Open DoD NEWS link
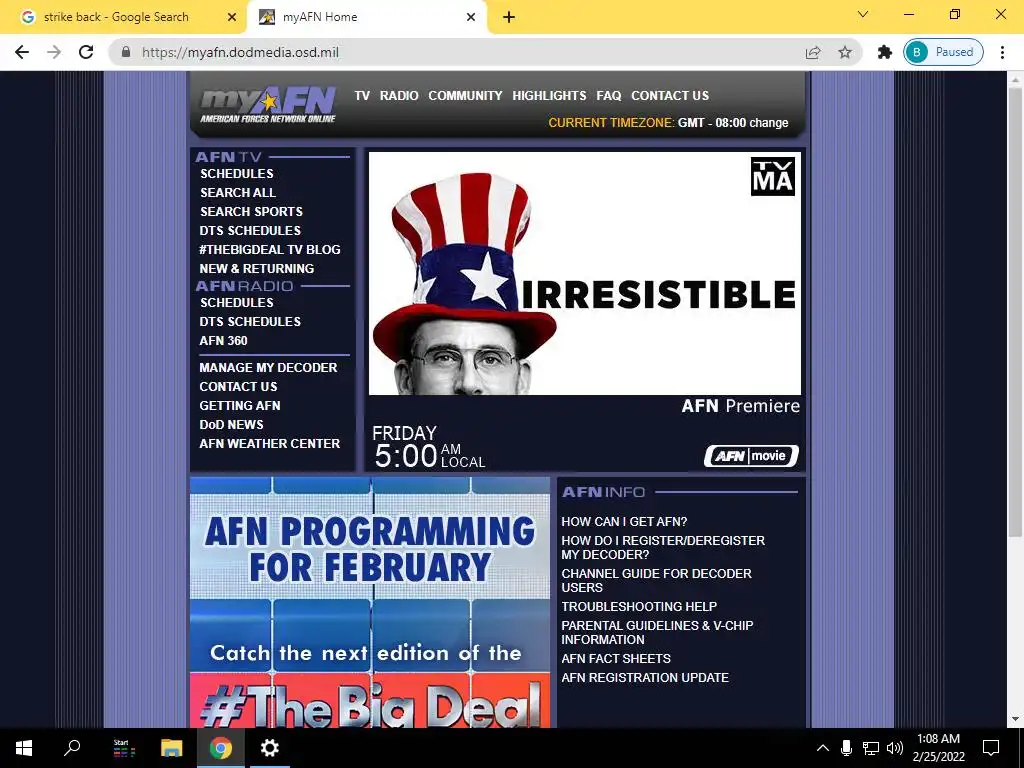Screen dimensions: 1024x768 pos(231,424)
